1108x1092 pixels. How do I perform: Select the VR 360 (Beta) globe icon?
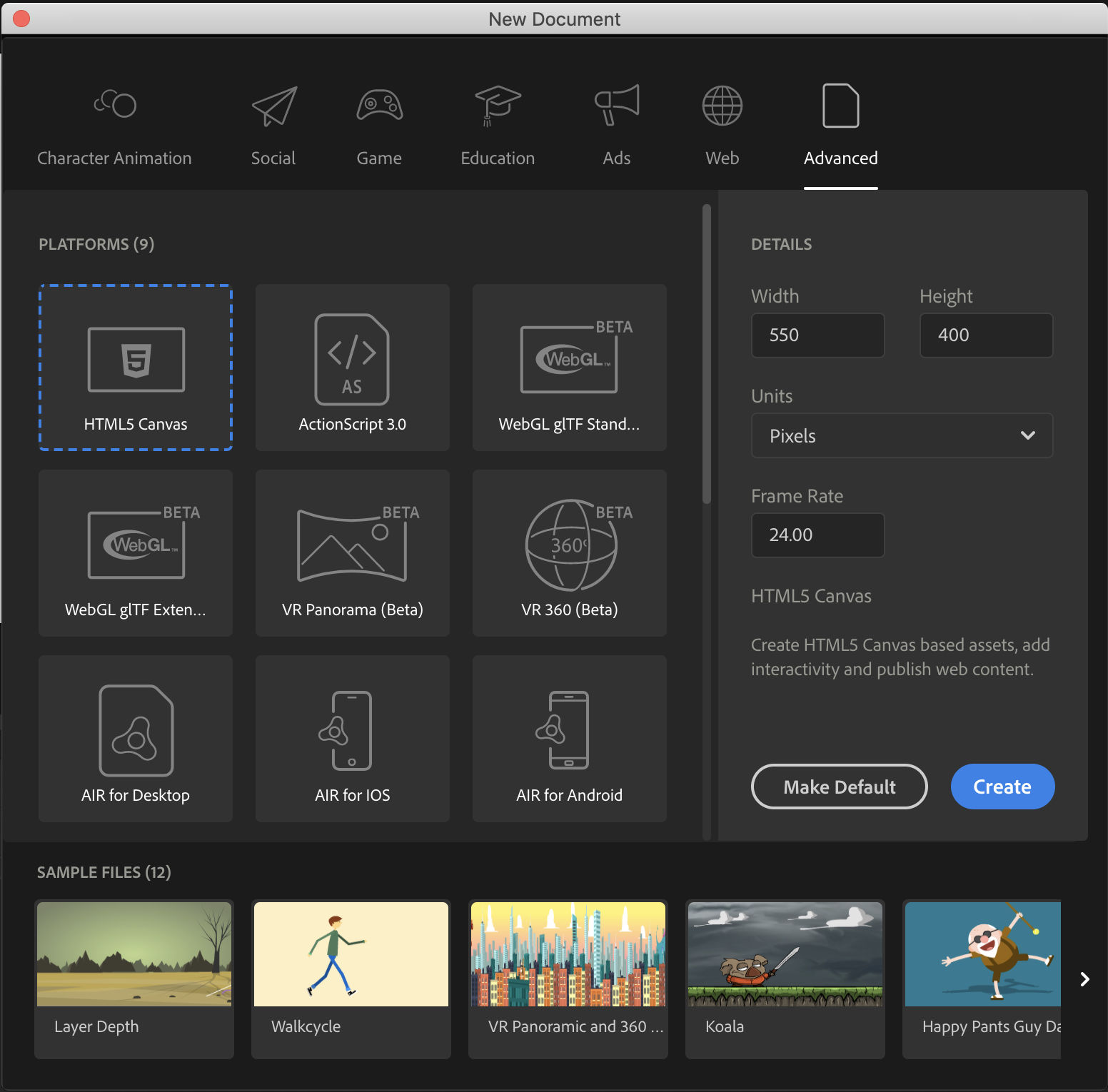[x=578, y=545]
